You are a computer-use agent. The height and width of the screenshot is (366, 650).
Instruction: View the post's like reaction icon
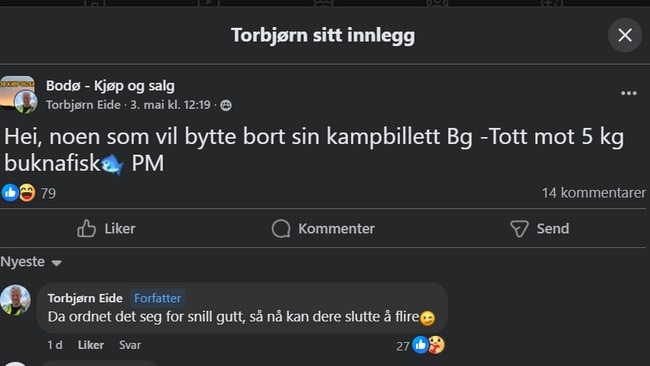[x=10, y=193]
